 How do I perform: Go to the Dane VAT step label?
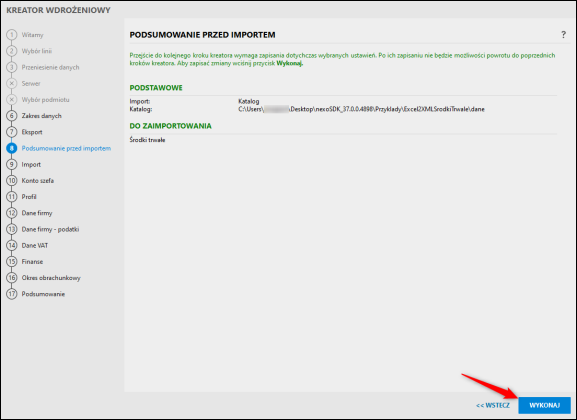[x=35, y=246]
